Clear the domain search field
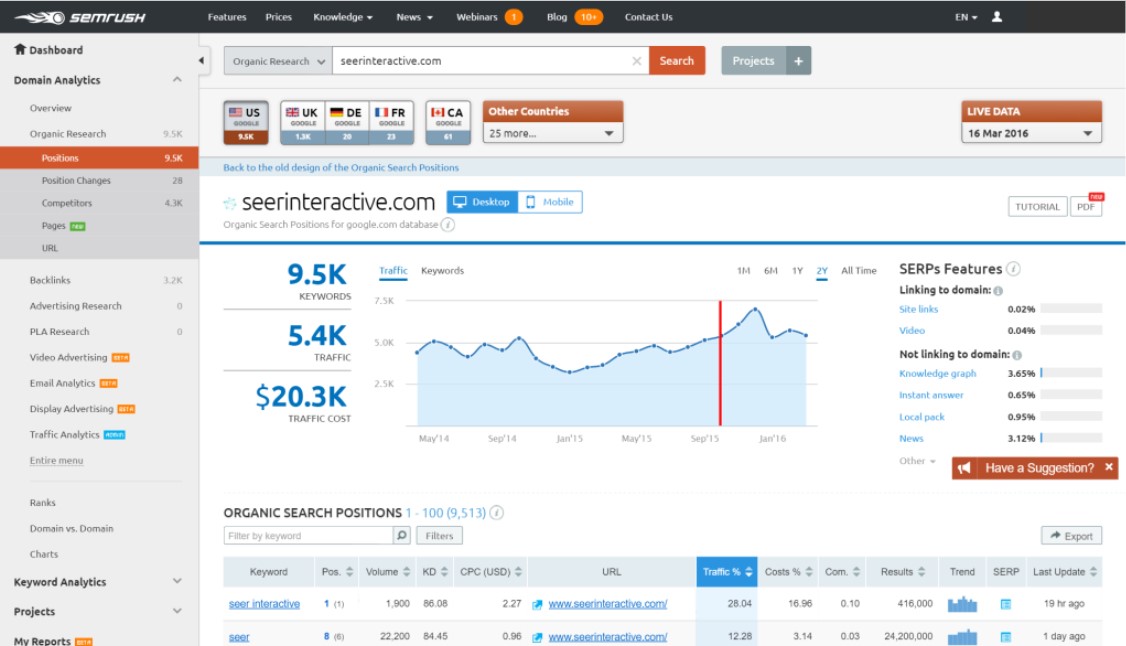The width and height of the screenshot is (1126, 646). (x=636, y=61)
